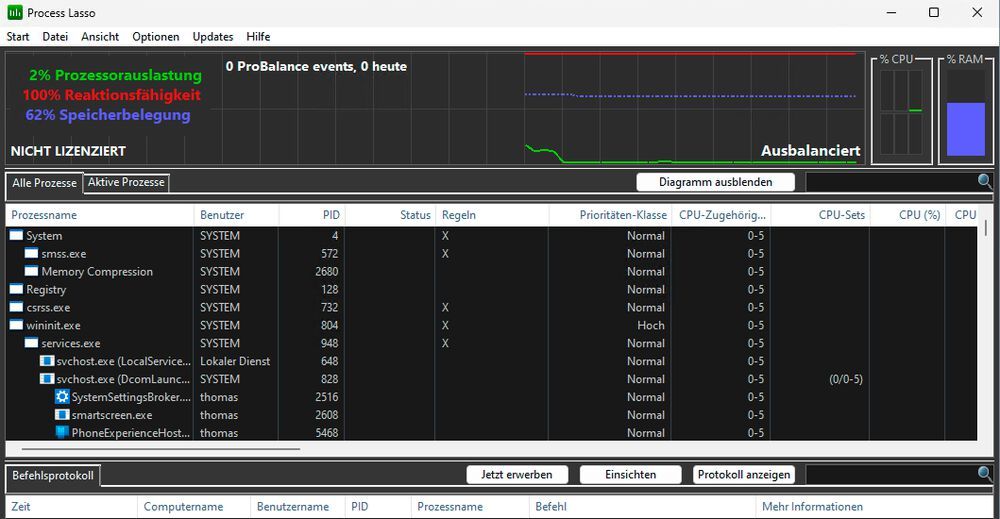The height and width of the screenshot is (519, 1000).
Task: Click the PhoneExperienceHost process icon
Action: pos(62,432)
